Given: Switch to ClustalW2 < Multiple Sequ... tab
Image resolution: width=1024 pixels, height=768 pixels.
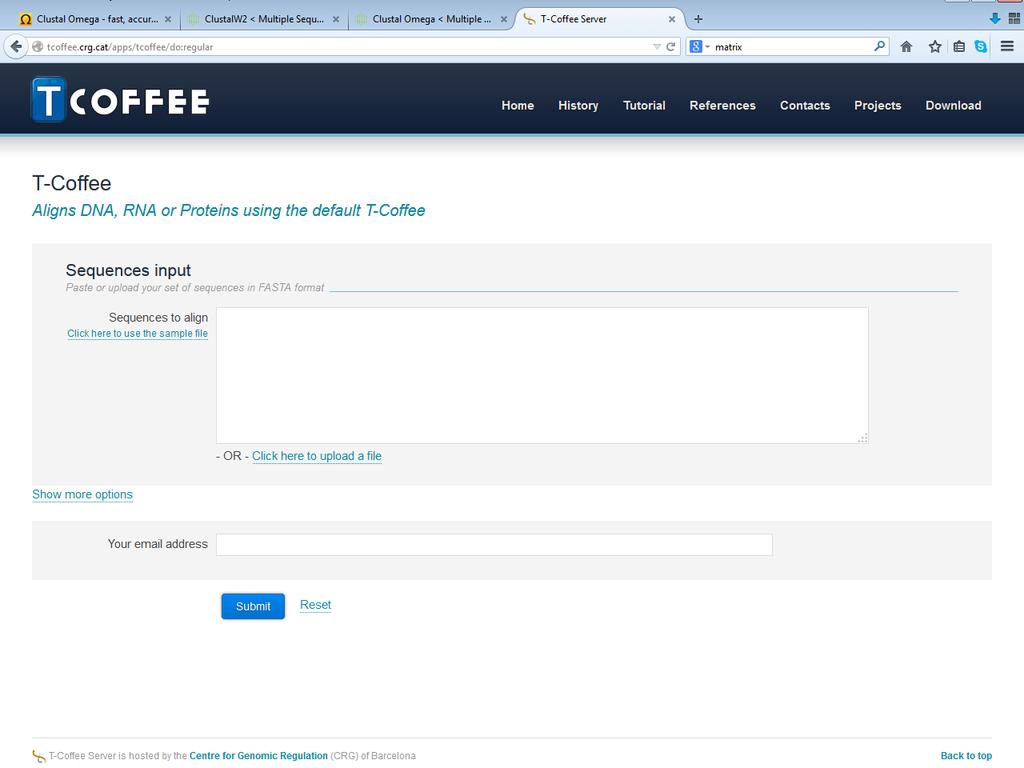Looking at the screenshot, I should (x=264, y=19).
